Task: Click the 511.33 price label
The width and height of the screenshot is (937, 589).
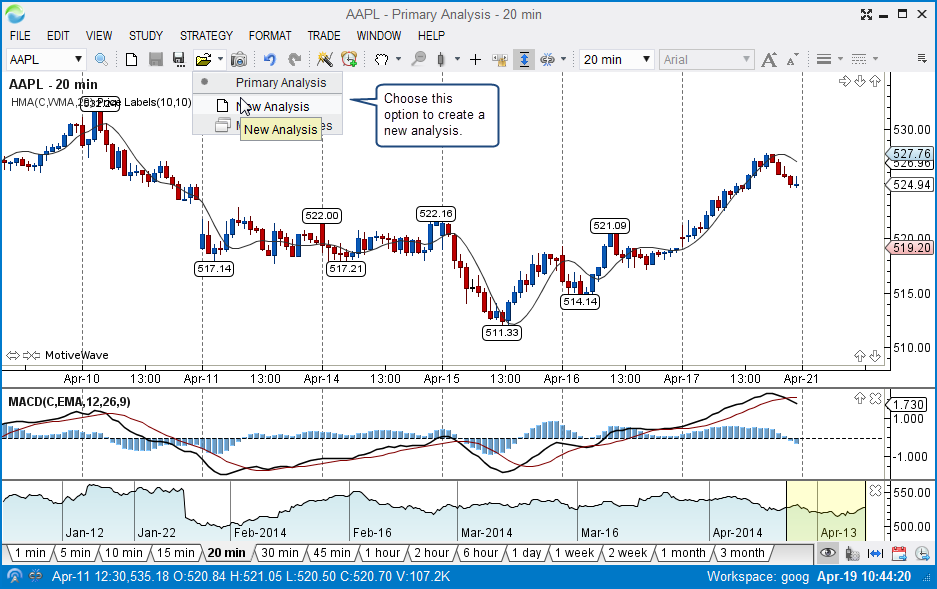Action: 502,333
